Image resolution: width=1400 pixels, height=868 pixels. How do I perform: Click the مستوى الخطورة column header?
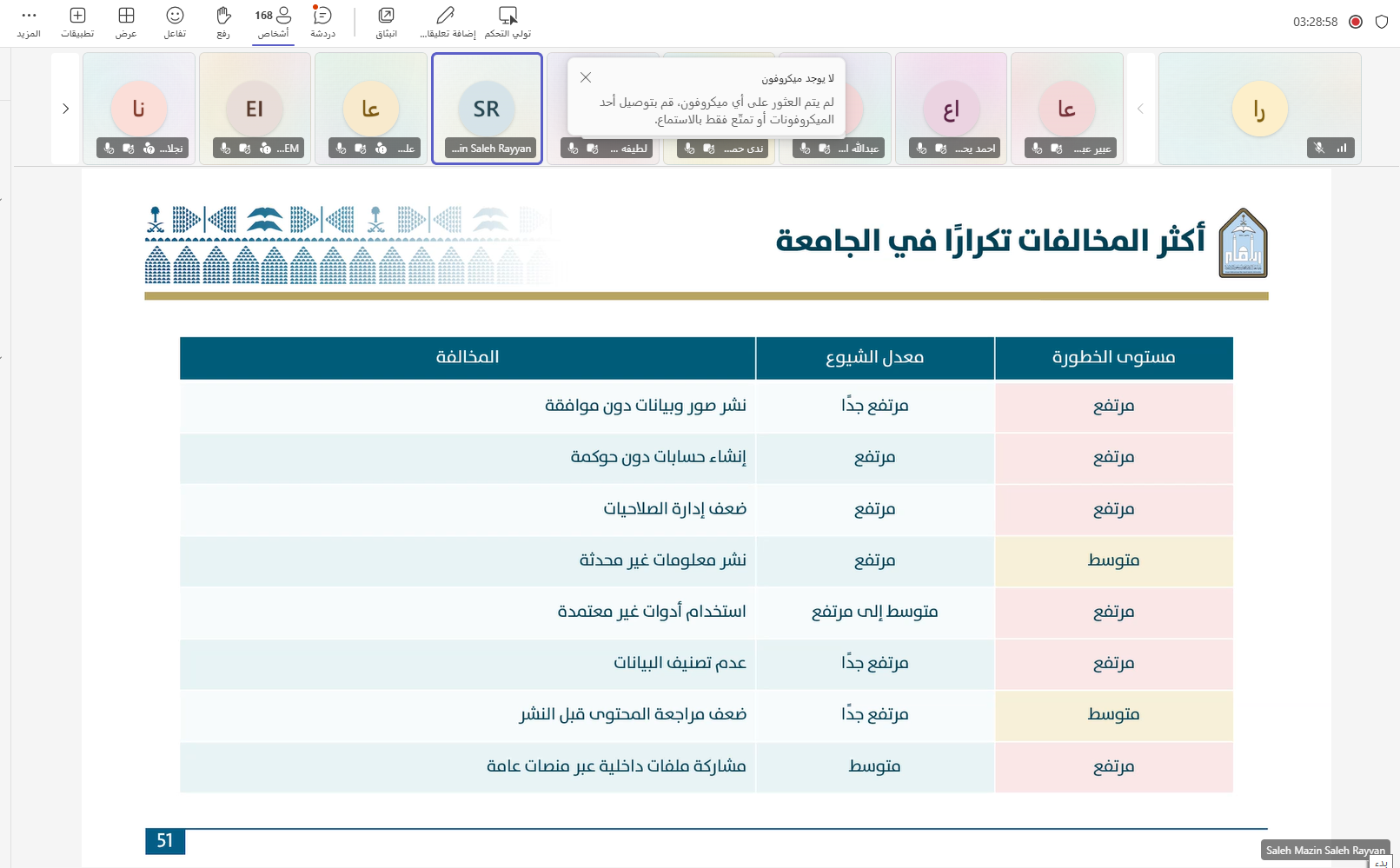click(x=1114, y=357)
